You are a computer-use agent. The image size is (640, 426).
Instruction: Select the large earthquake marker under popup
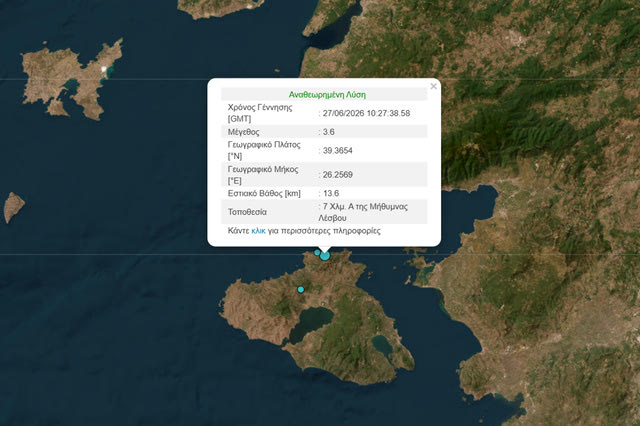click(x=324, y=256)
